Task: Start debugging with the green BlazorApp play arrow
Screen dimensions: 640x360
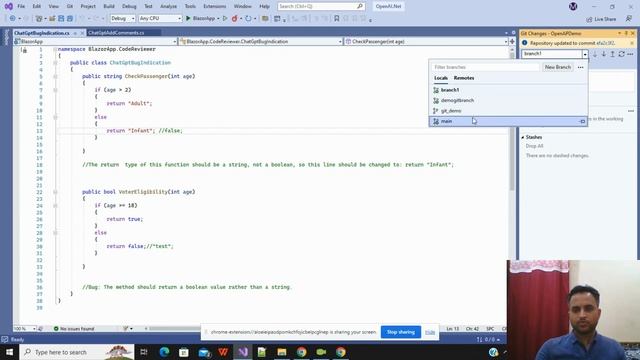Action: click(x=188, y=18)
